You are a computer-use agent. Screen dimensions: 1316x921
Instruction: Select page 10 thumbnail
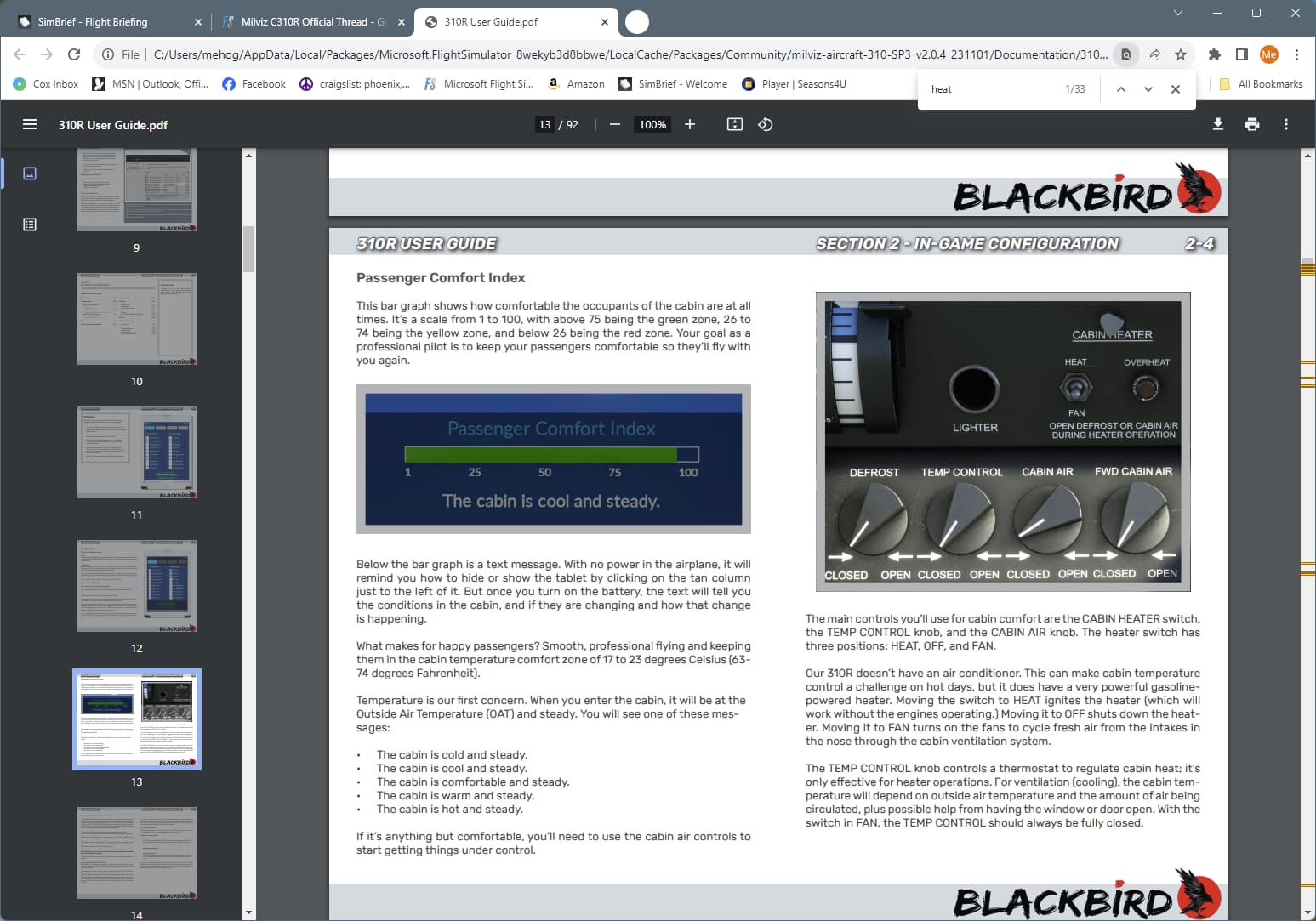[137, 319]
